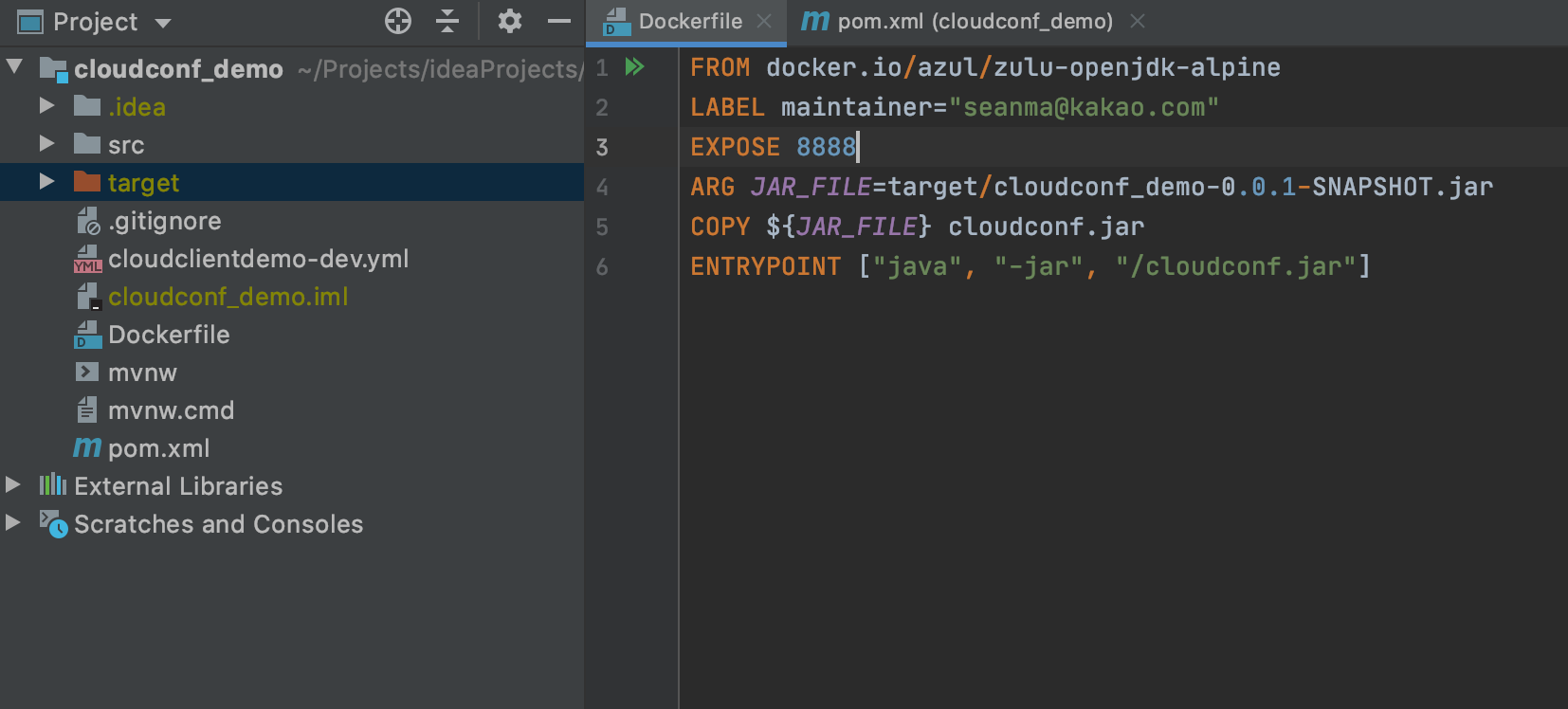Expand Scratches and Consoles node
The image size is (1568, 709).
point(13,522)
